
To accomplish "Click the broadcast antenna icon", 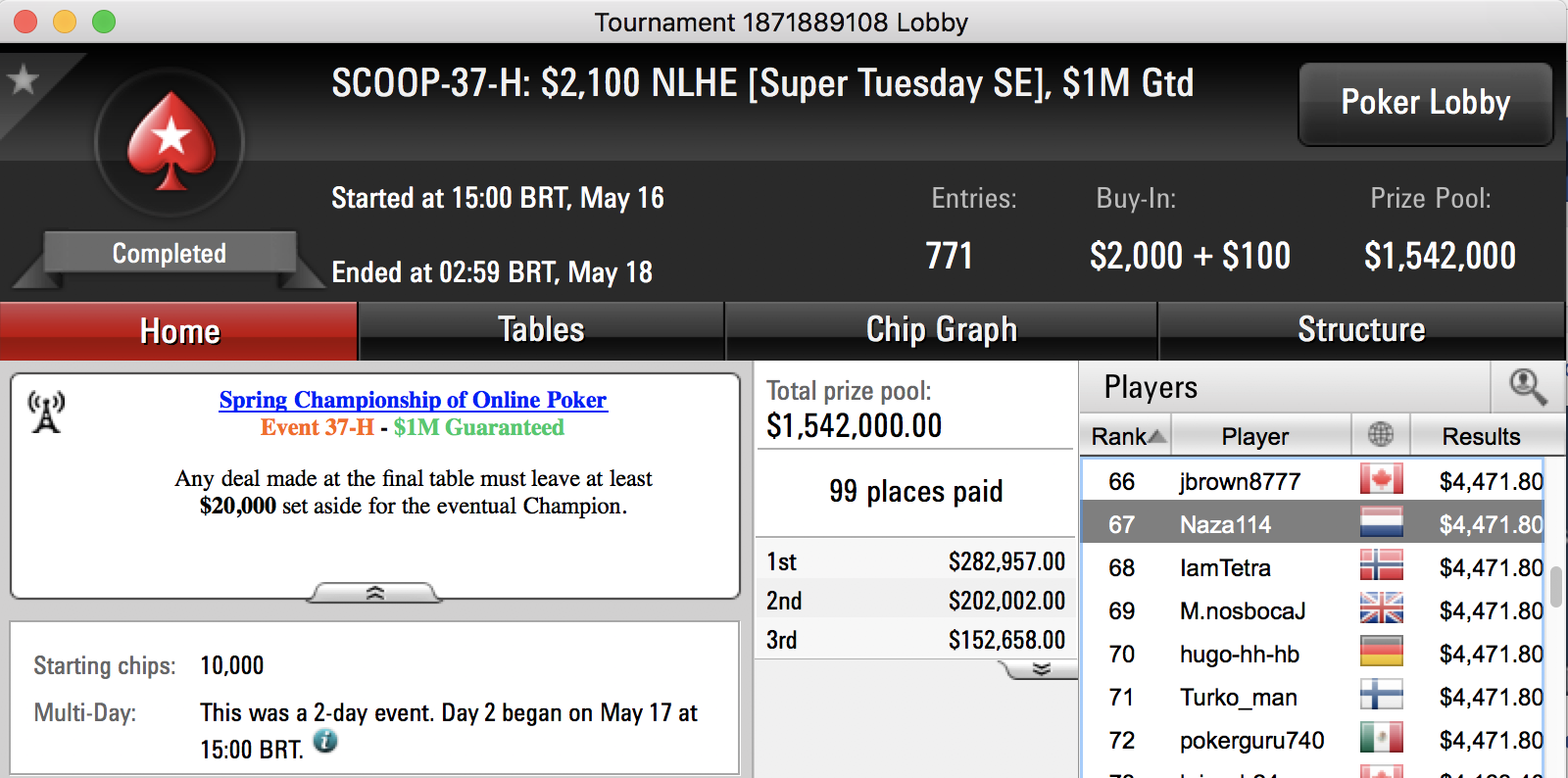I will pos(46,412).
